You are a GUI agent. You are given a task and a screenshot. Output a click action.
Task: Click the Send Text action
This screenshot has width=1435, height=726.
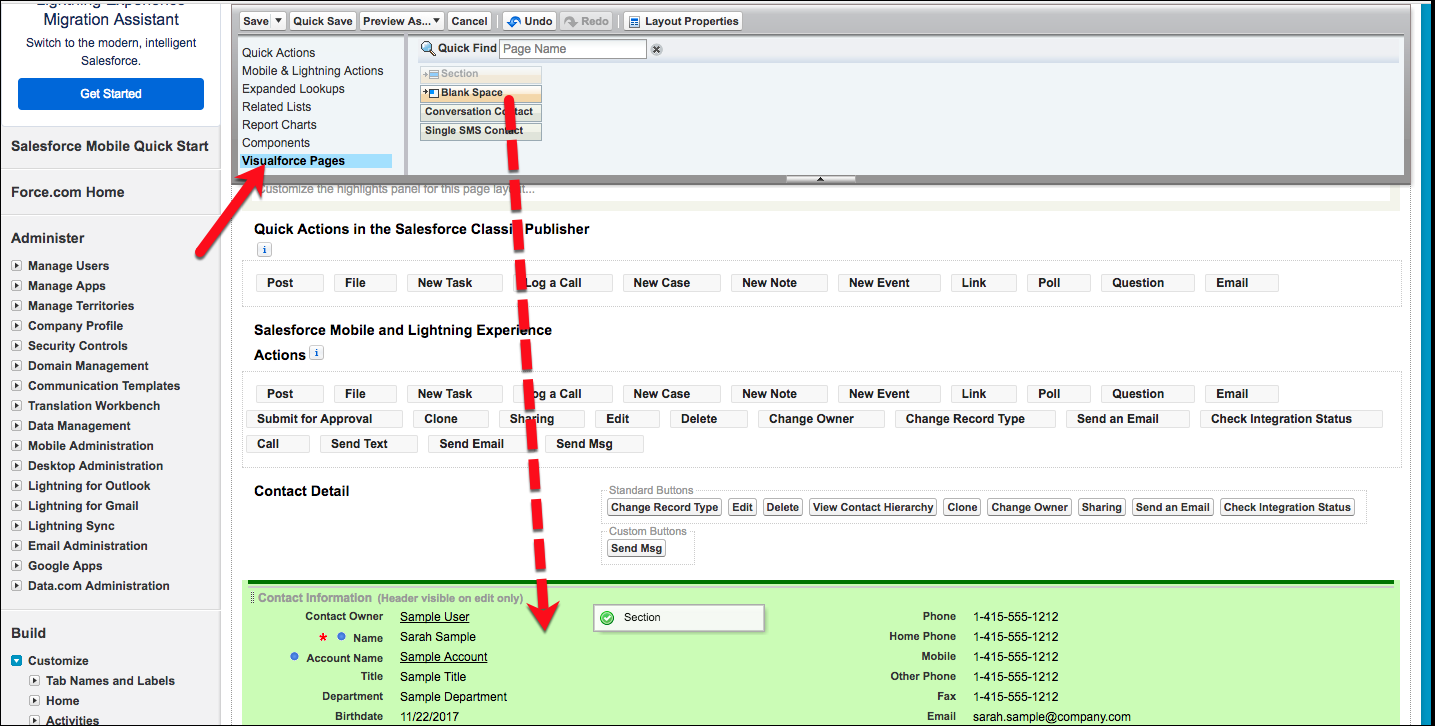coord(369,444)
